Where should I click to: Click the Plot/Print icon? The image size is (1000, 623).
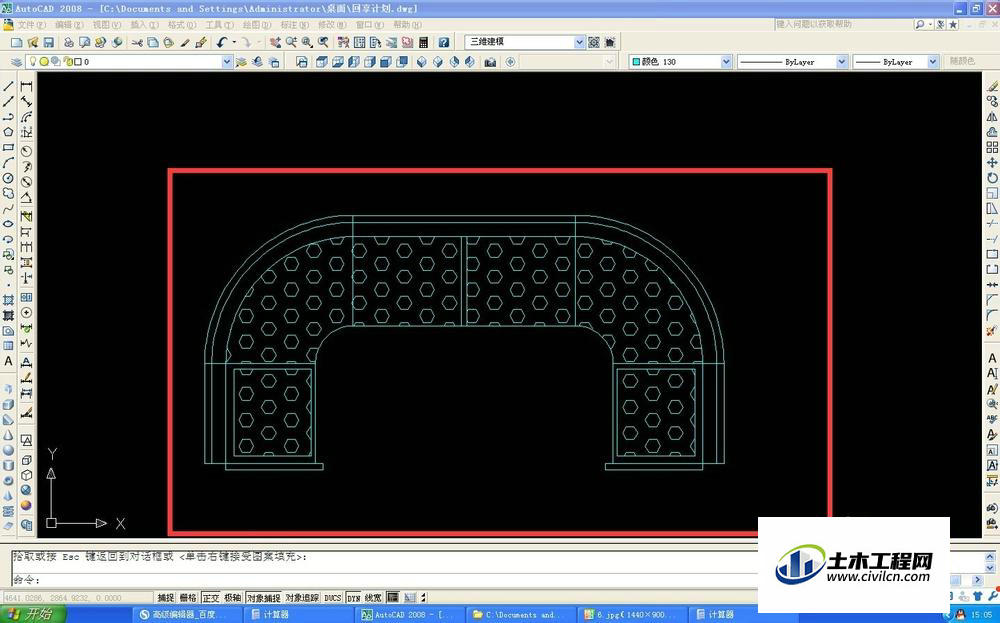68,42
